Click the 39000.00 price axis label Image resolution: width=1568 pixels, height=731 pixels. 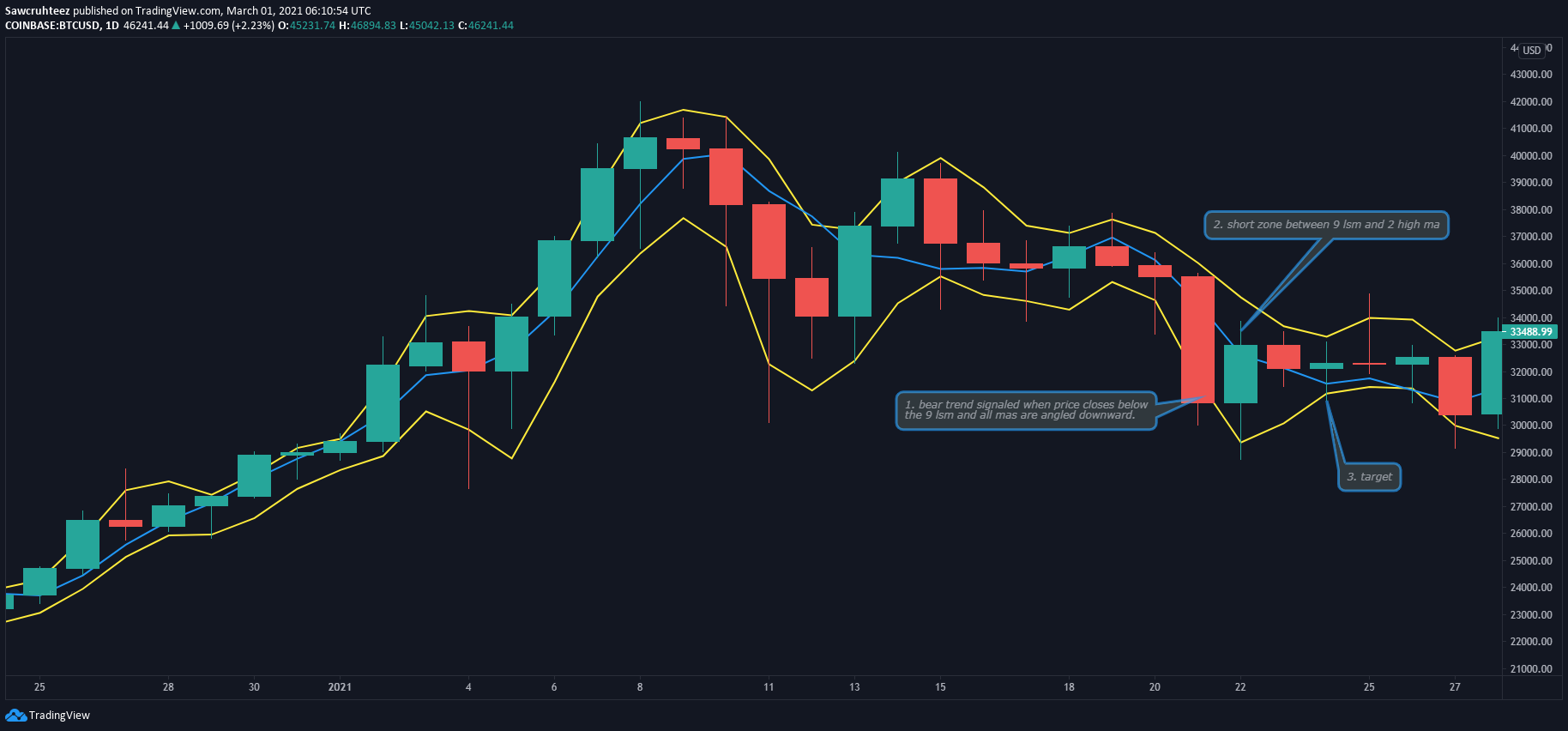[x=1531, y=183]
